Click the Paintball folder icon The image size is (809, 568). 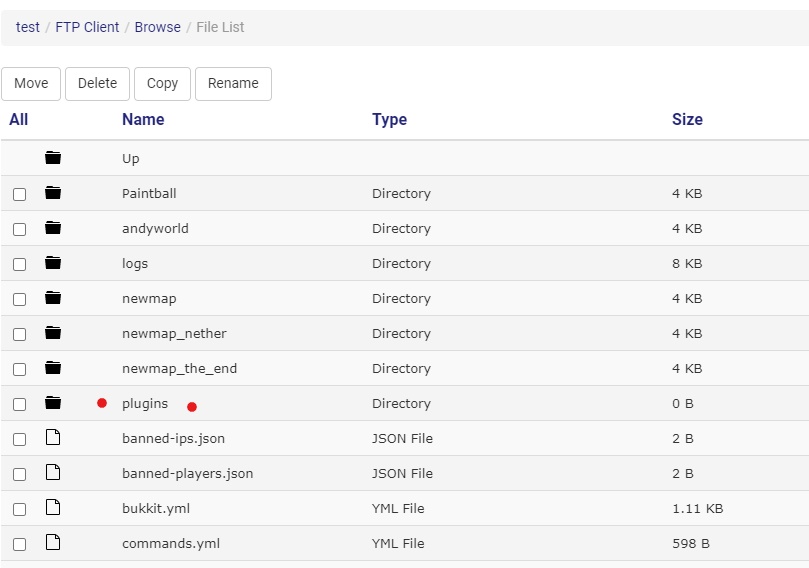click(53, 192)
